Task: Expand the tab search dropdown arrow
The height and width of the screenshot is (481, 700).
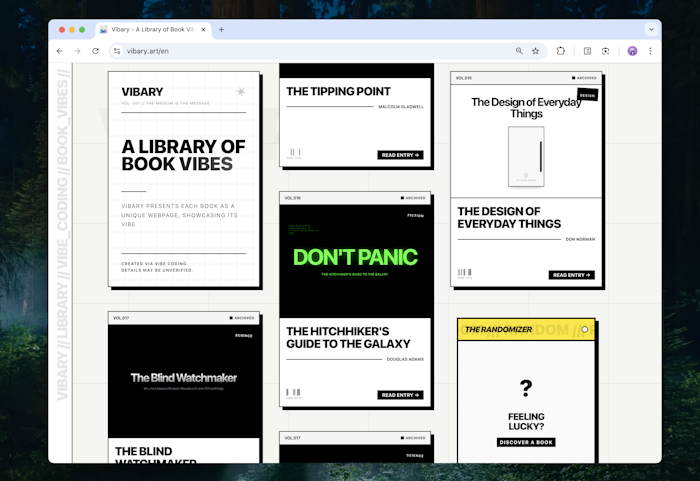Action: (651, 29)
